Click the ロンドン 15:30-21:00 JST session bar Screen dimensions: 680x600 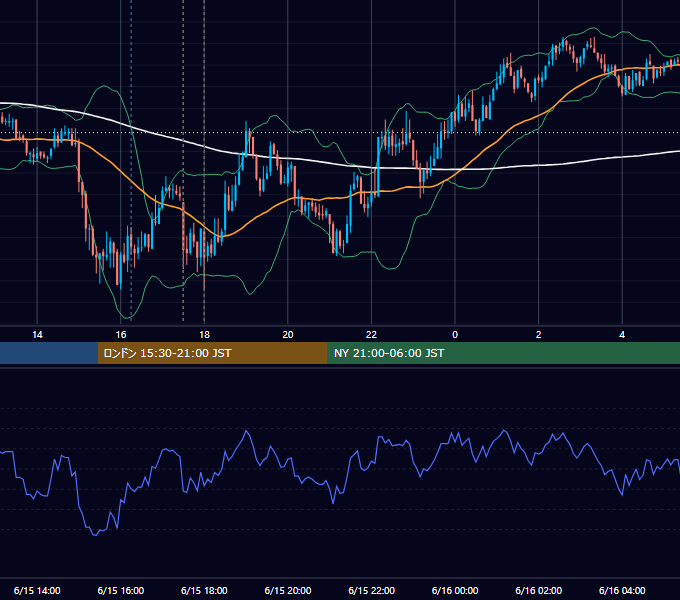tap(212, 353)
